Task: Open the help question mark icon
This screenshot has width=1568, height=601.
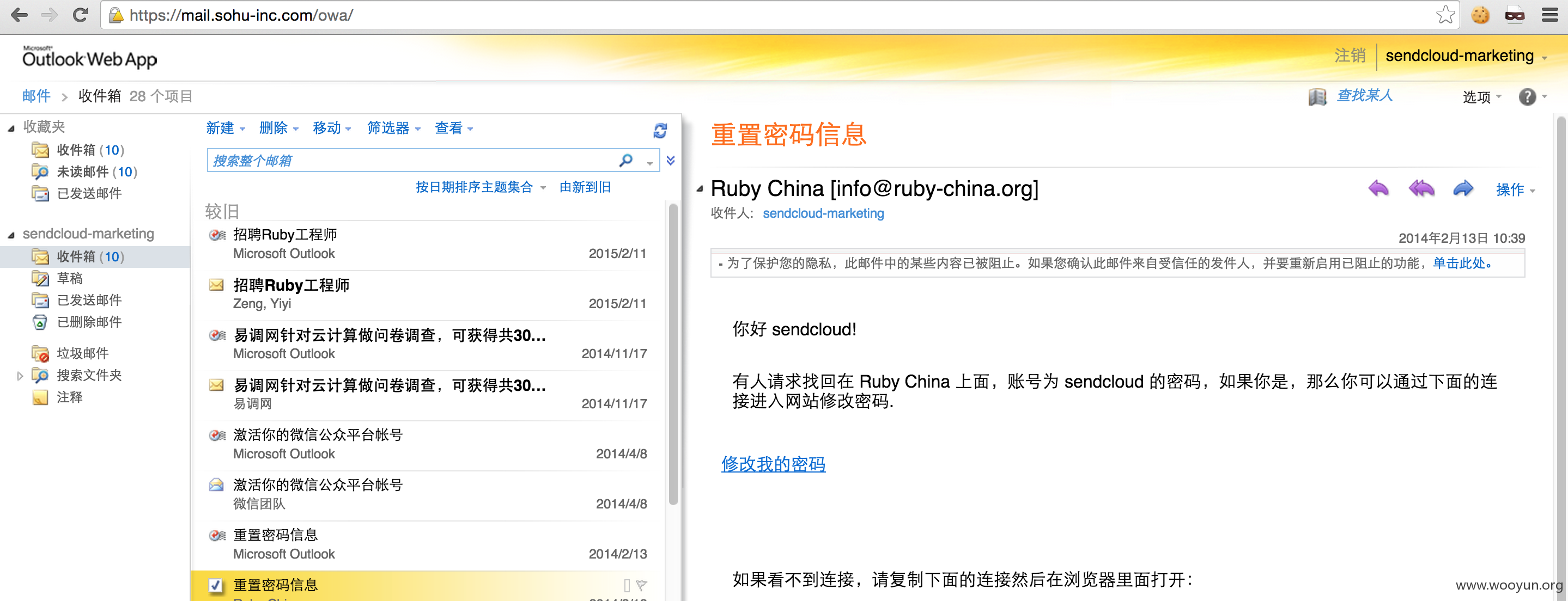Action: tap(1527, 97)
